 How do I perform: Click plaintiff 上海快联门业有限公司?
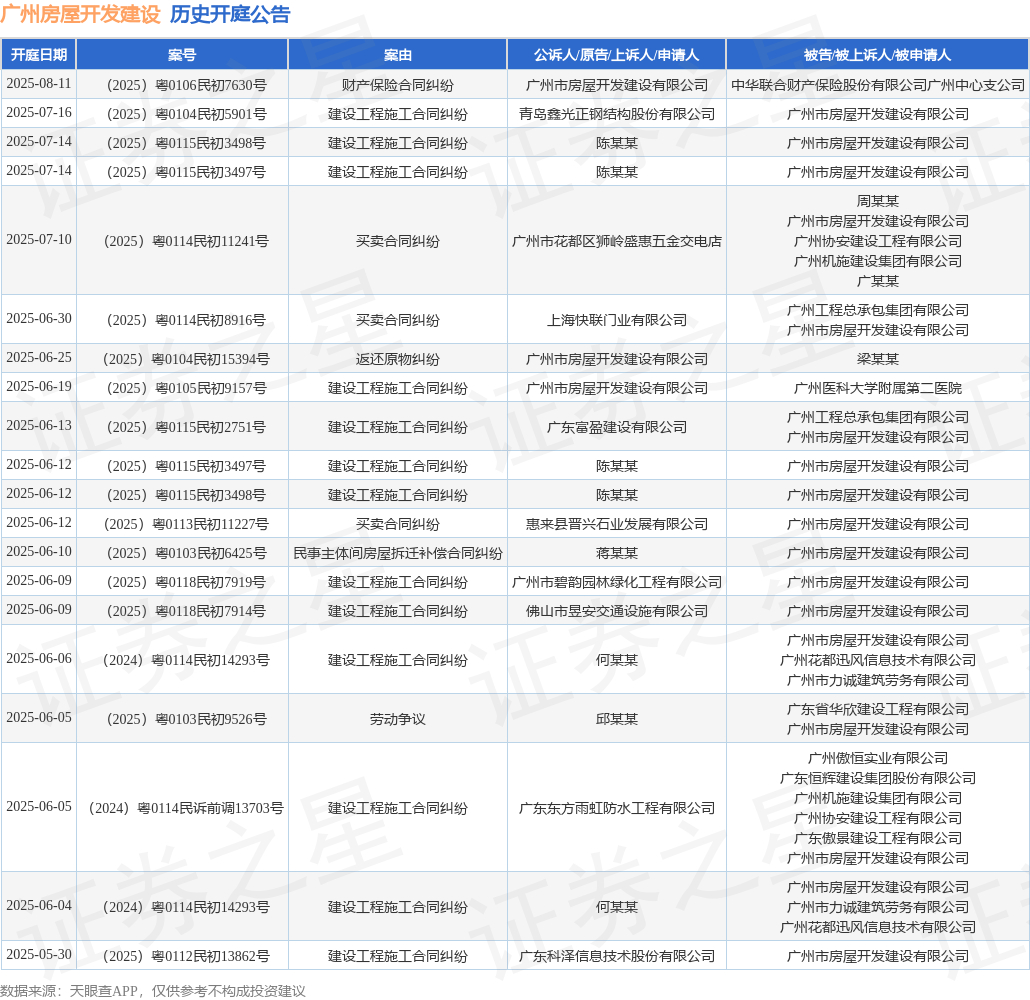617,320
